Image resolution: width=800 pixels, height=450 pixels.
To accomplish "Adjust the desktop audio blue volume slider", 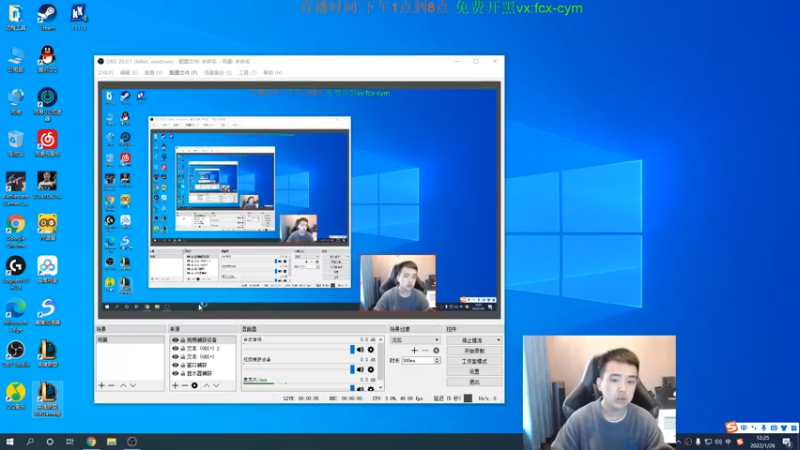I will tap(352, 349).
